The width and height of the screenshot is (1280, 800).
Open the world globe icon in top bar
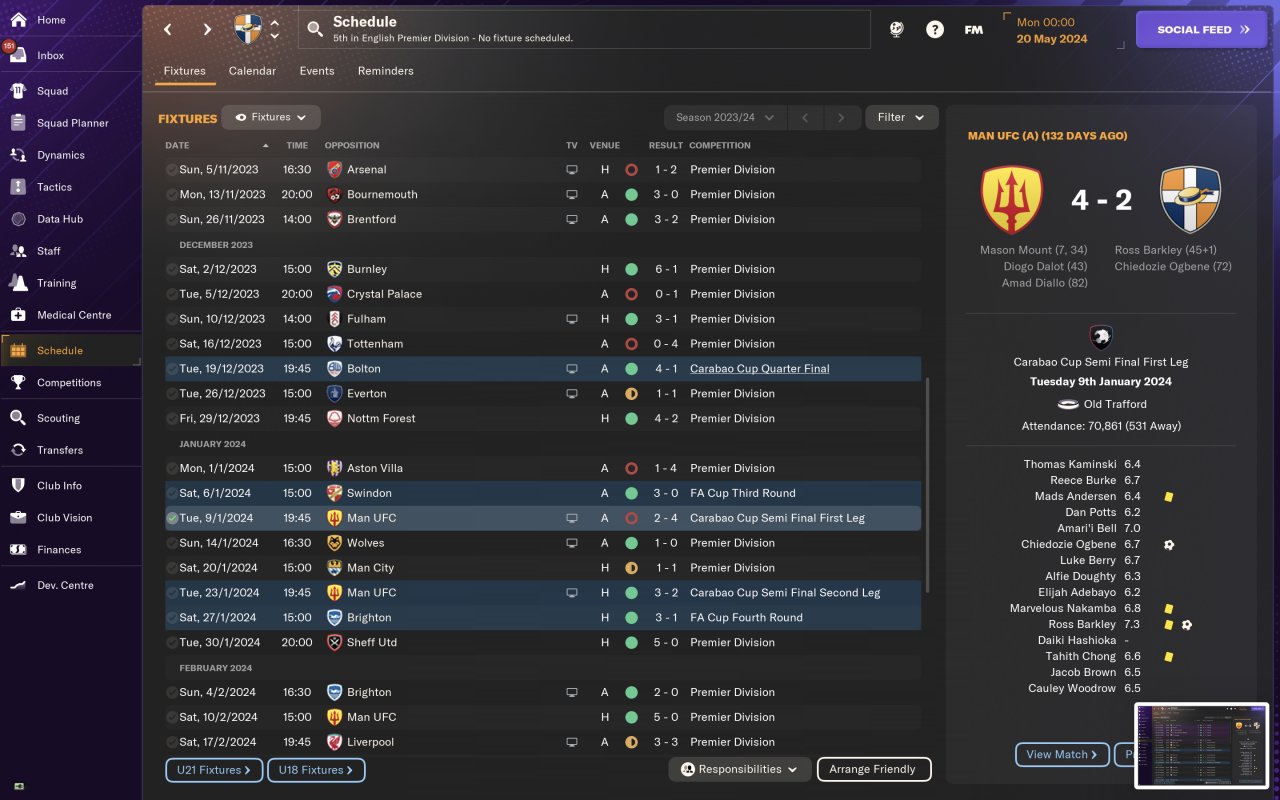click(x=896, y=30)
